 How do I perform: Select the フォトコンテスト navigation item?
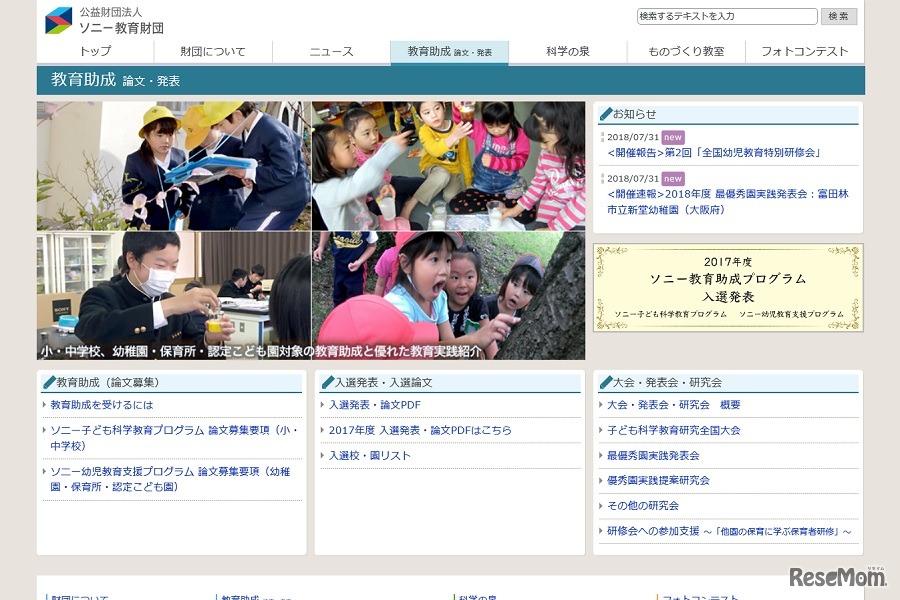[805, 51]
